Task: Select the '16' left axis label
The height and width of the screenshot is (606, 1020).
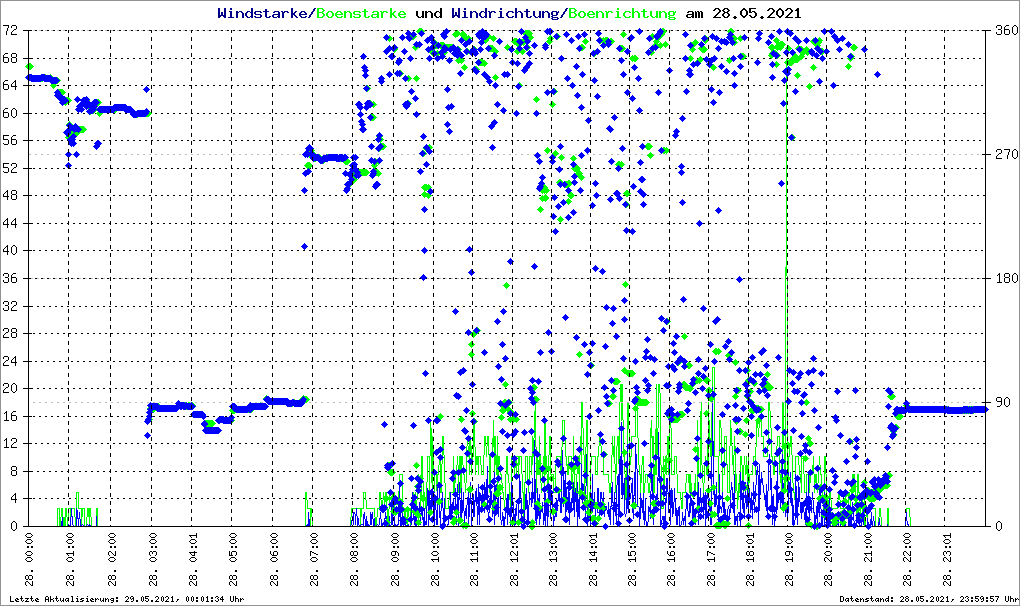Action: click(12, 416)
